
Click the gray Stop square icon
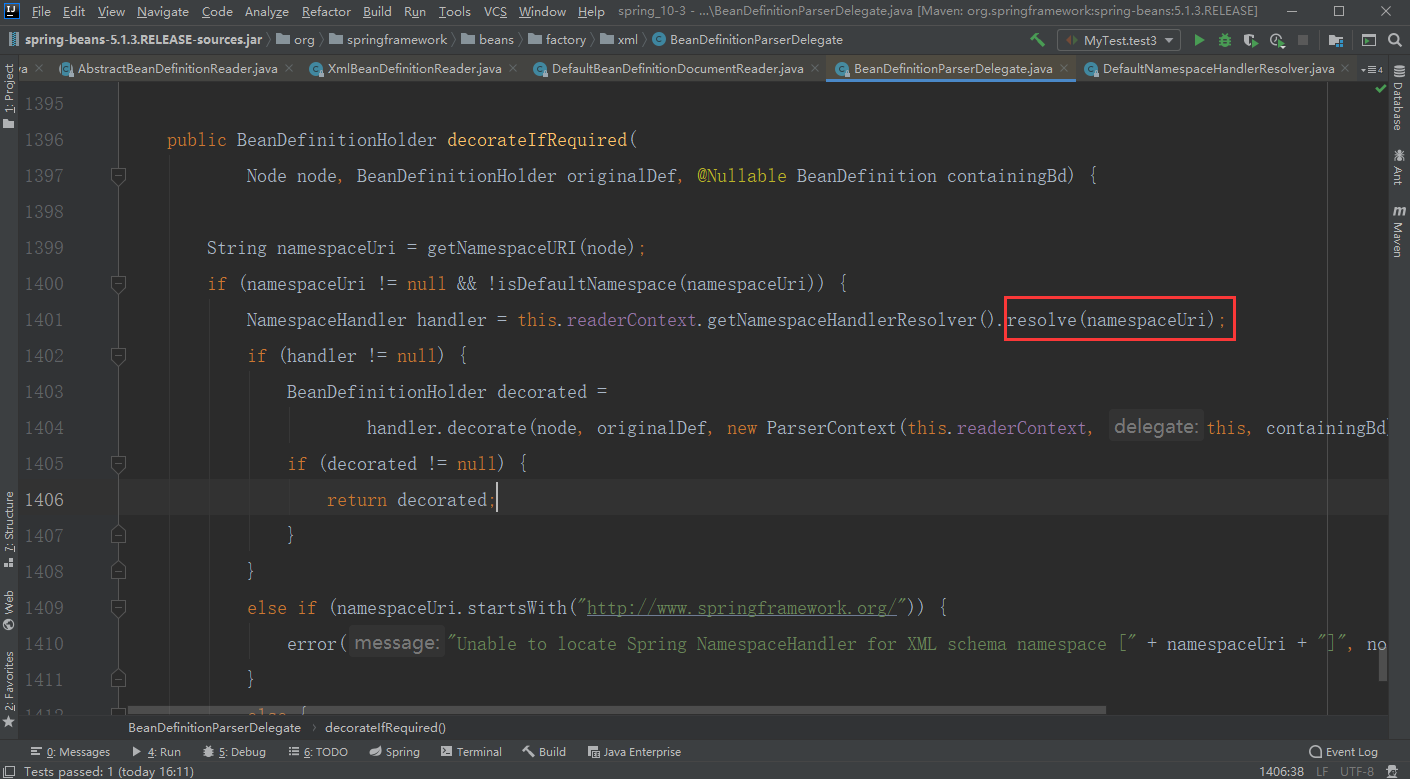click(1303, 40)
